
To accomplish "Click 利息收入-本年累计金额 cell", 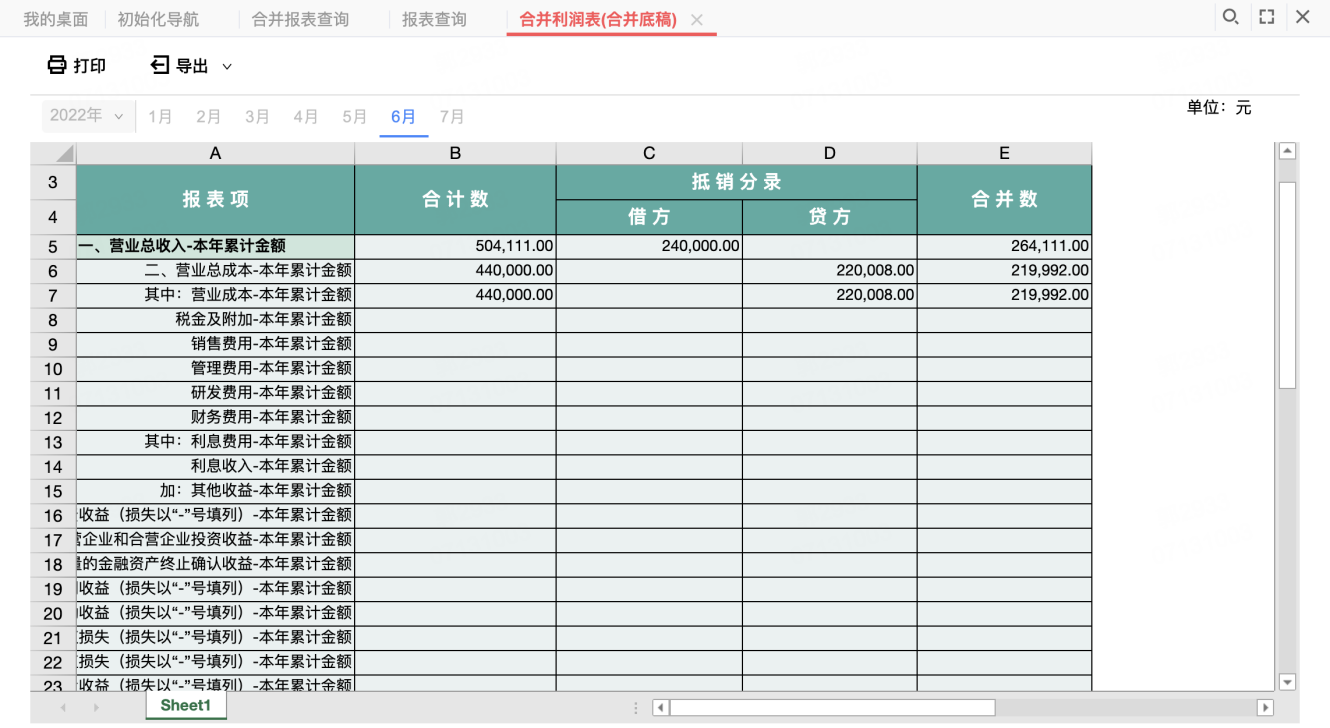I will pyautogui.click(x=215, y=467).
